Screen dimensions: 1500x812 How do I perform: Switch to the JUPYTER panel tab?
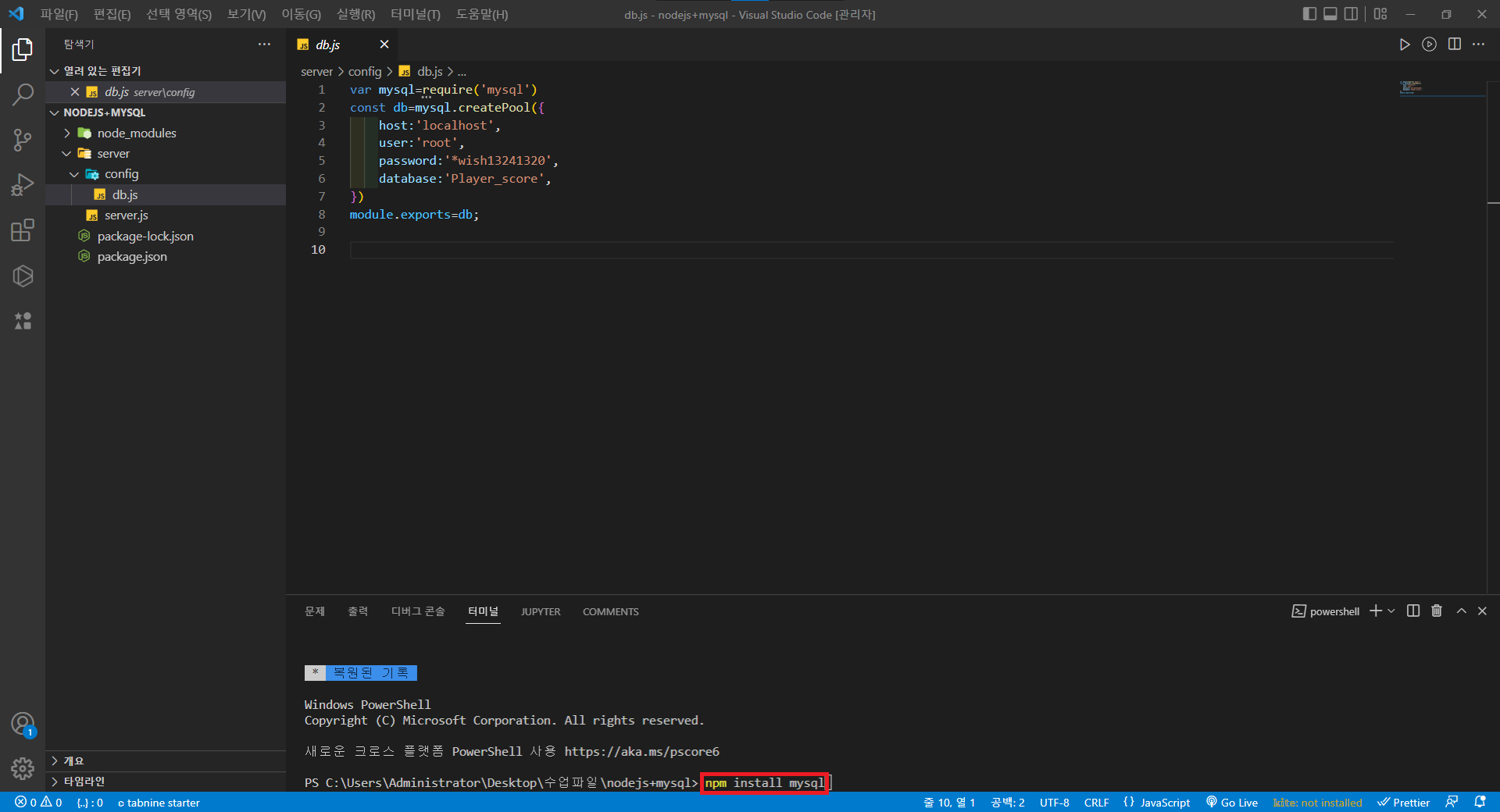coord(541,611)
